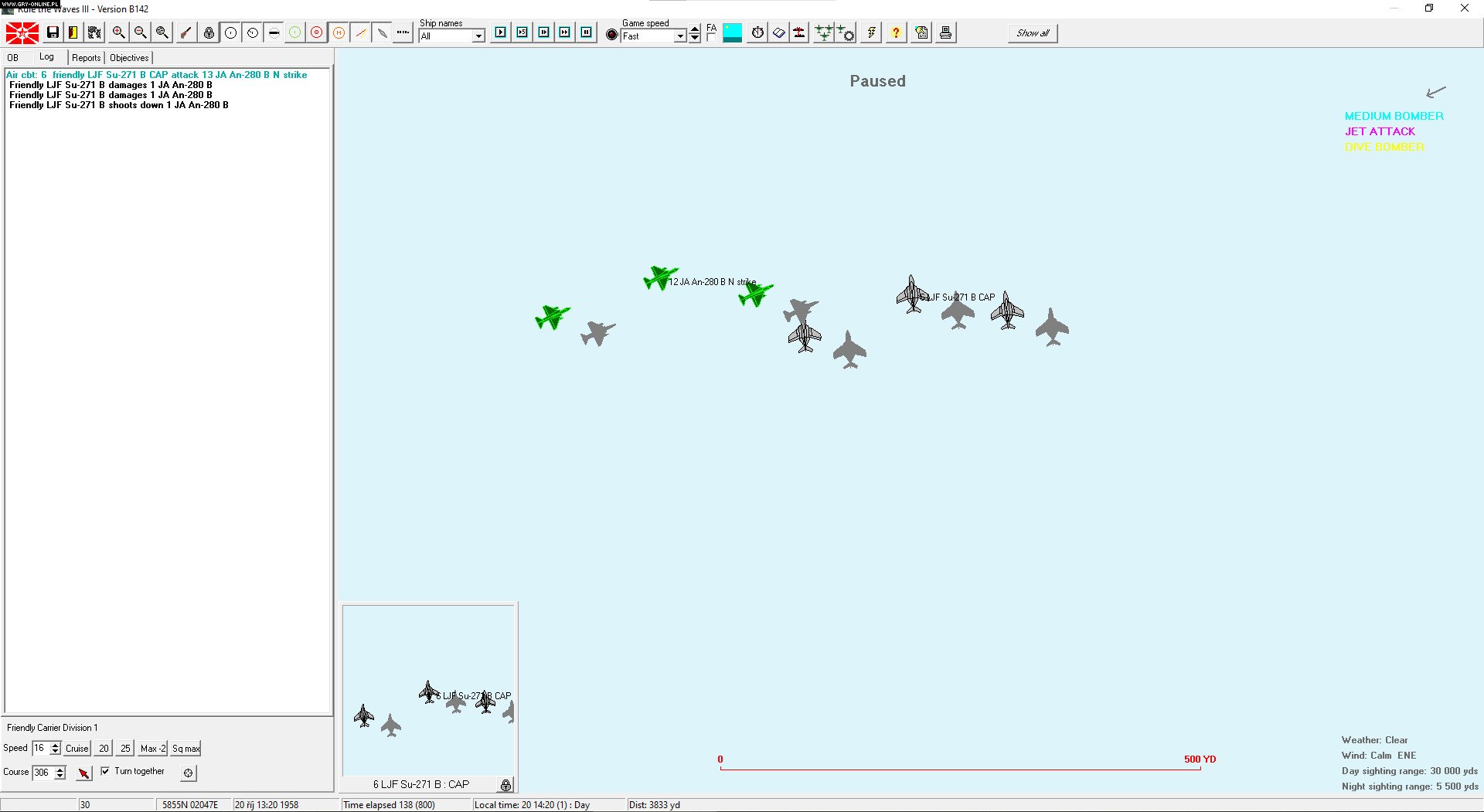Screen dimensions: 1484x812
Task: Click the padlock lock tool on toolbar
Action: [x=209, y=32]
